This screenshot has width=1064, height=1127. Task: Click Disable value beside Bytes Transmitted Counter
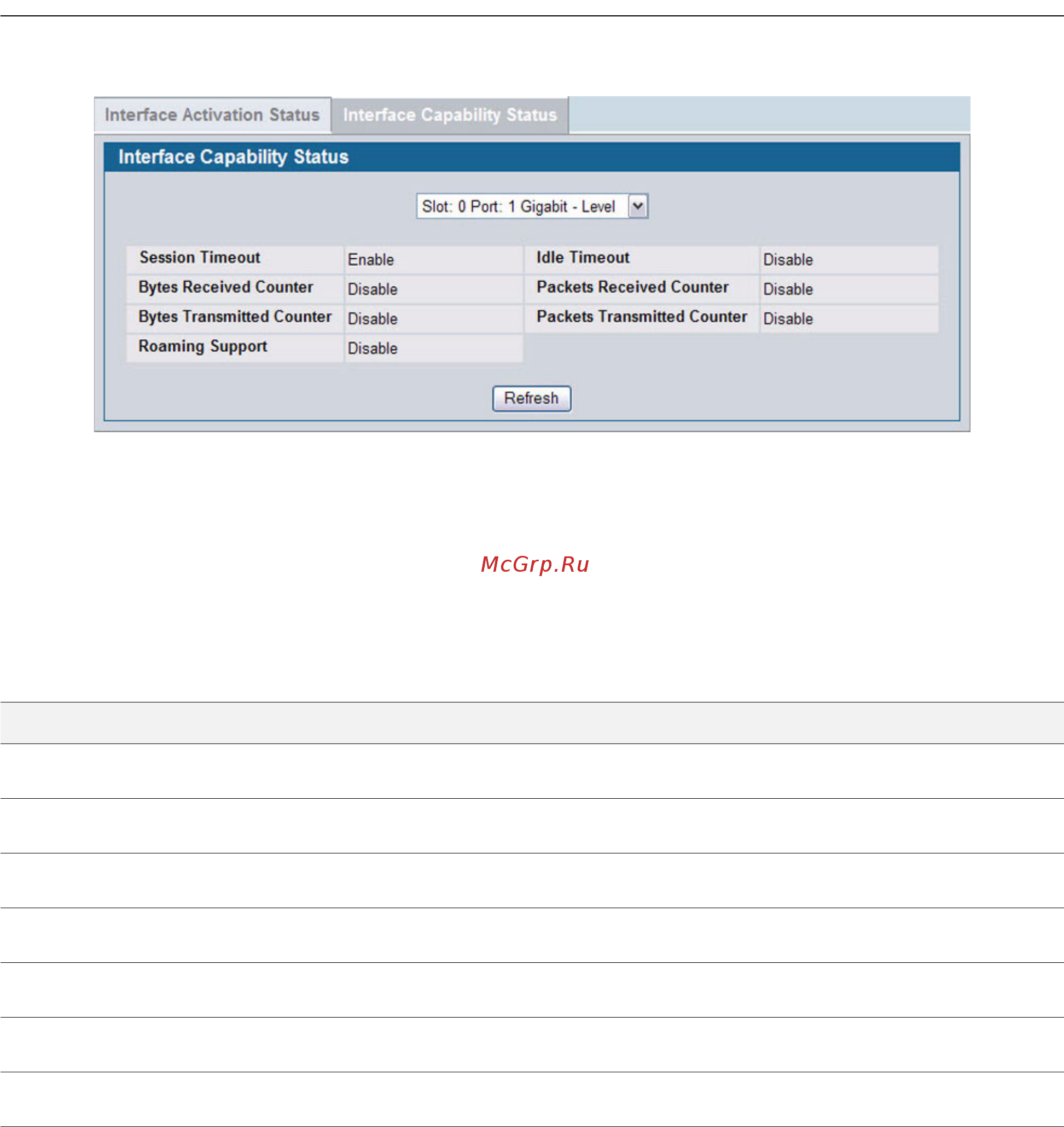(x=373, y=319)
